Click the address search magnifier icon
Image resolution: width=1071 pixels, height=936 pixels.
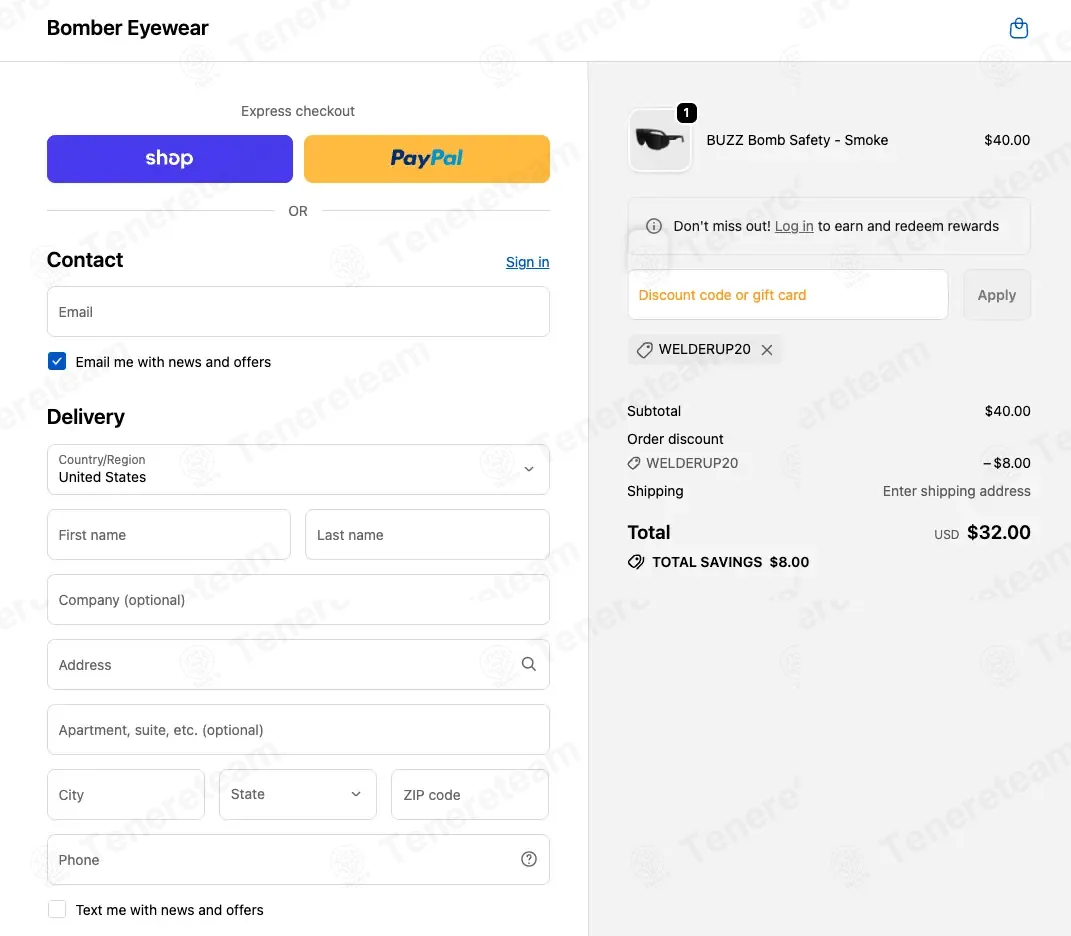529,664
